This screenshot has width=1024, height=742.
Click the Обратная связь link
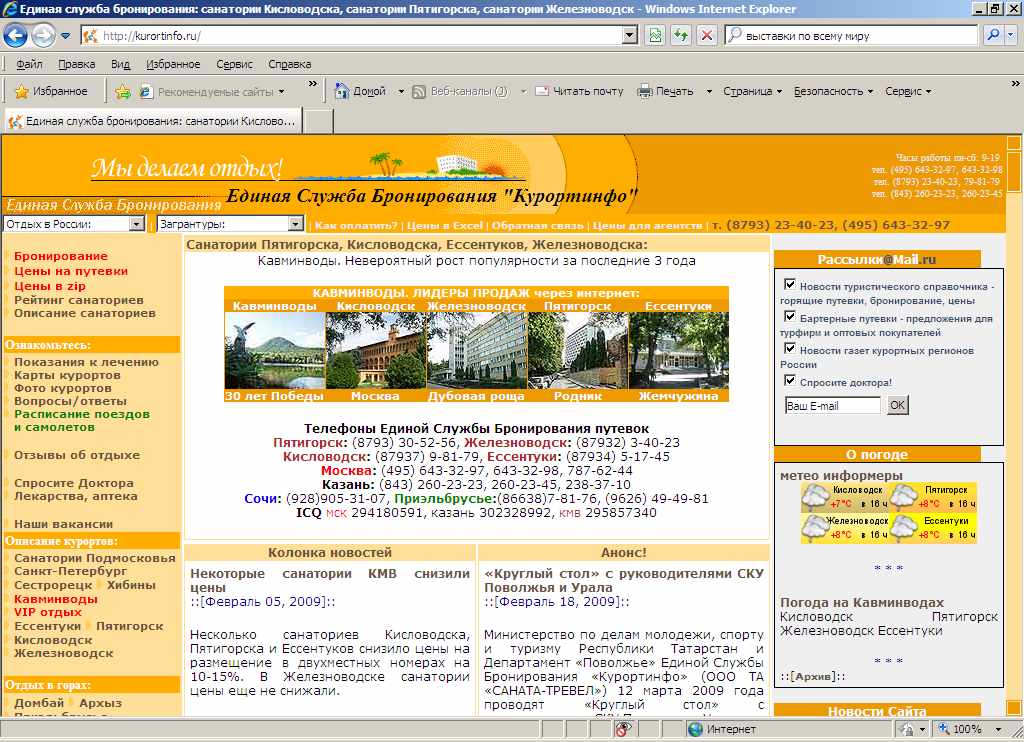537,225
